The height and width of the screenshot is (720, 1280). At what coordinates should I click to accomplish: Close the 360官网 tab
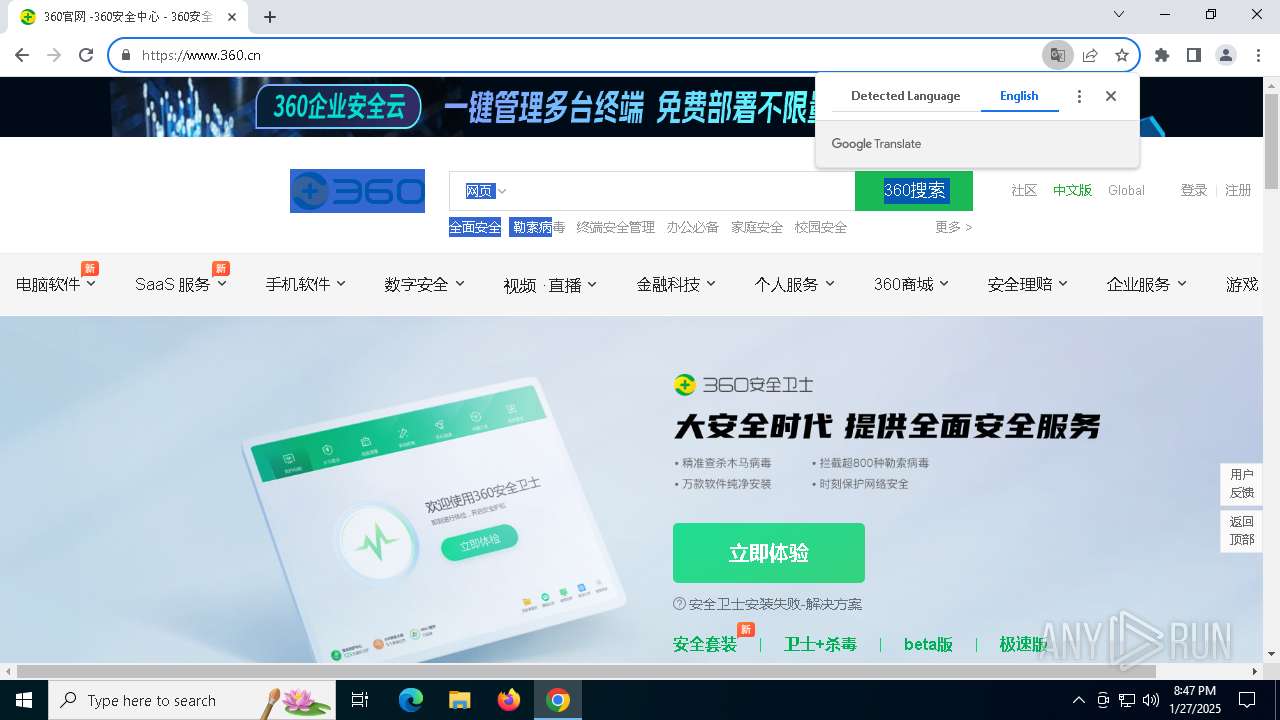pos(232,16)
